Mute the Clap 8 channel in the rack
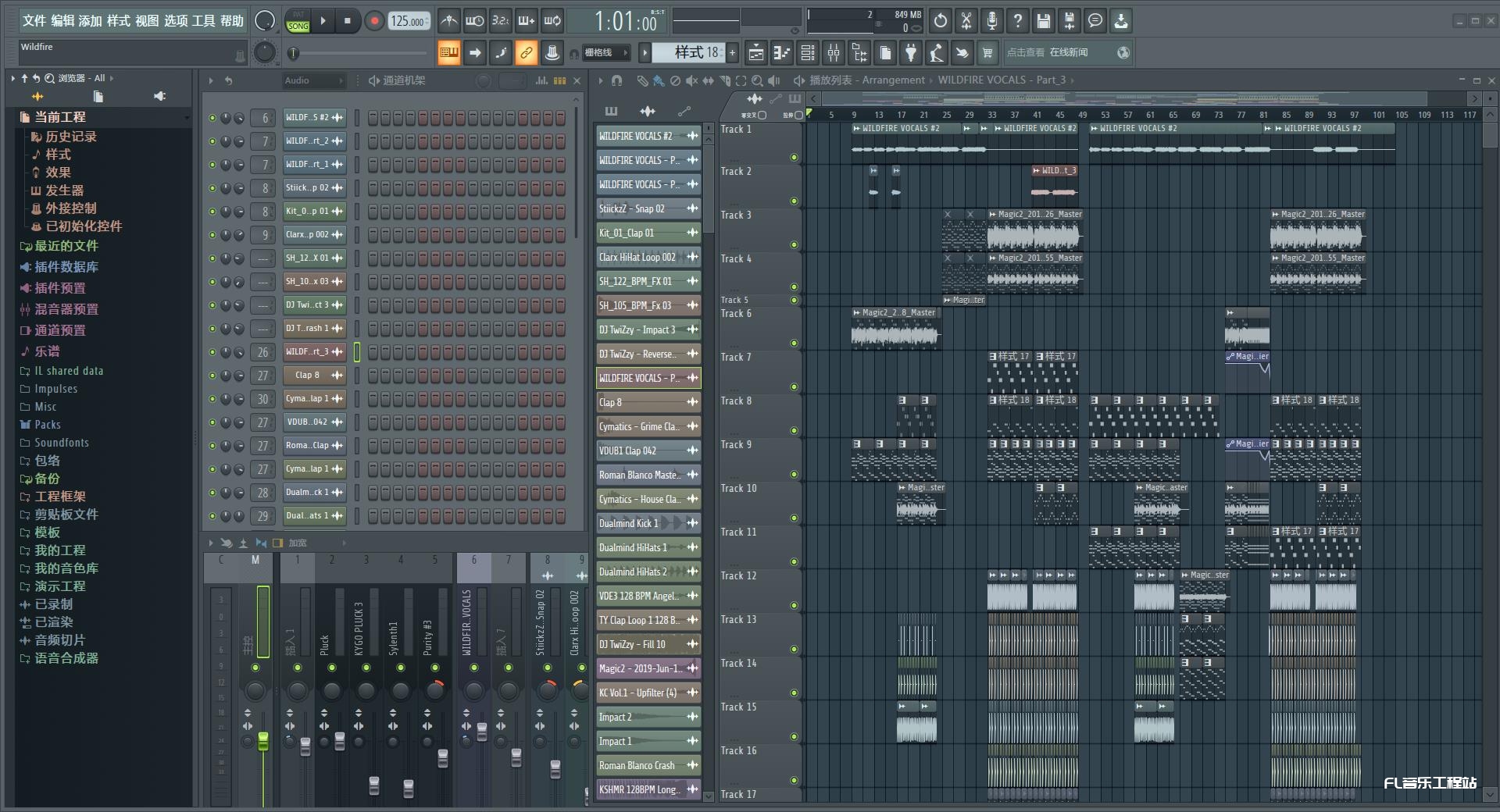Image resolution: width=1500 pixels, height=812 pixels. [212, 376]
